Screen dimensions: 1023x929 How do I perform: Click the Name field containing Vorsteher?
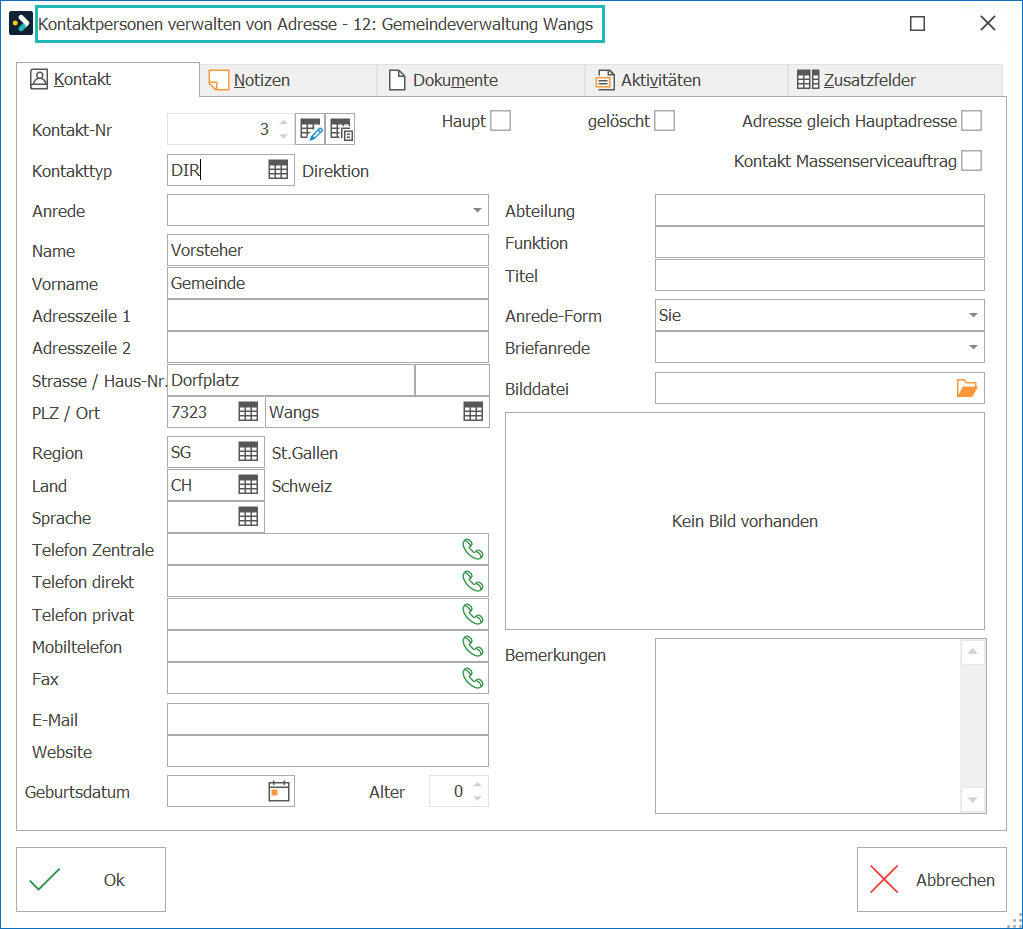[x=328, y=250]
